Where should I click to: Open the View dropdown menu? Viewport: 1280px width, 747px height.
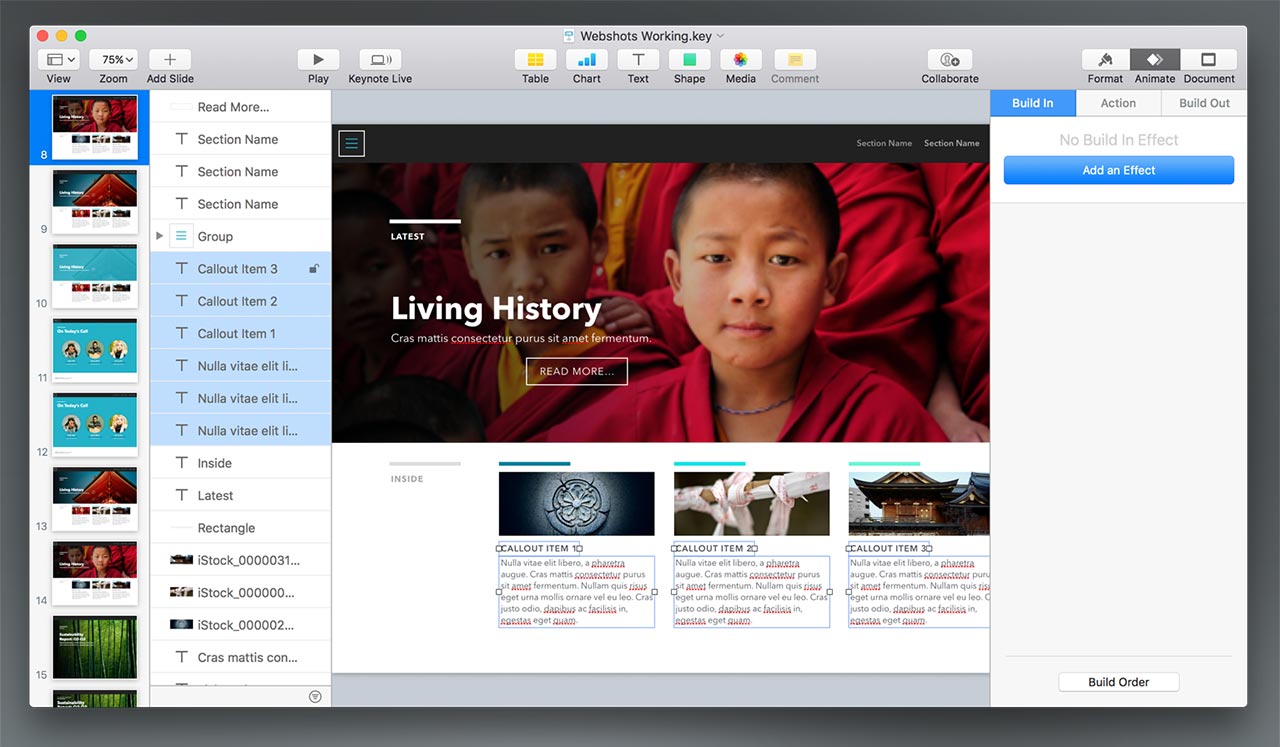(59, 60)
